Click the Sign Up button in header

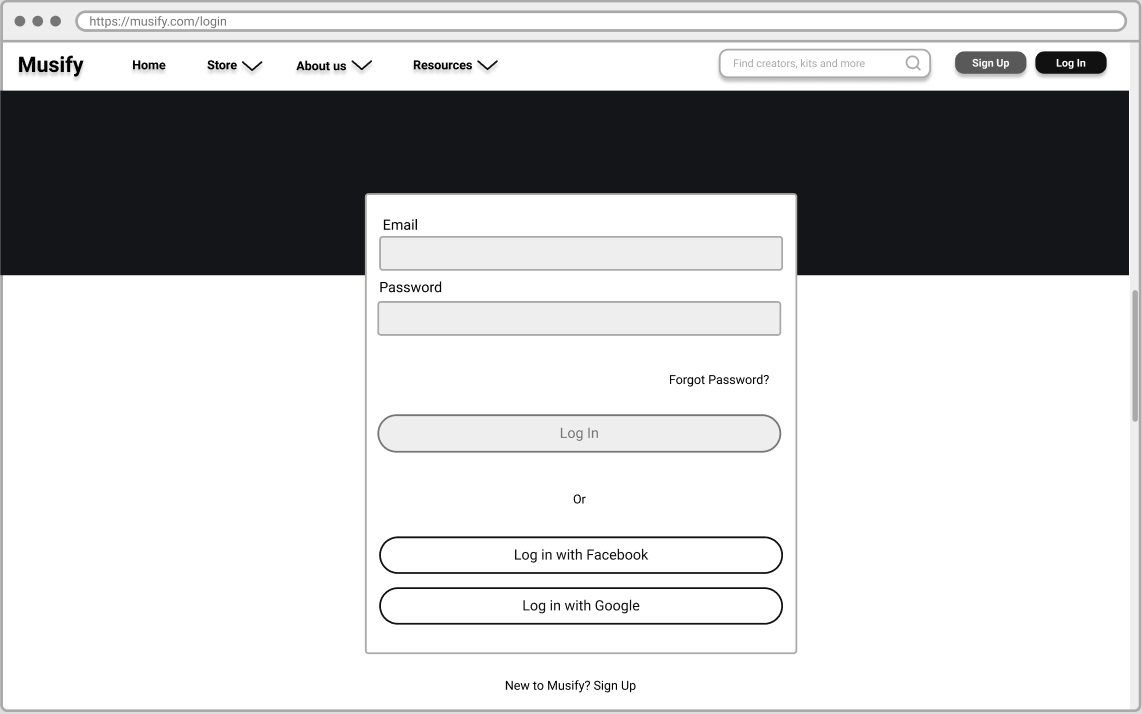point(991,63)
